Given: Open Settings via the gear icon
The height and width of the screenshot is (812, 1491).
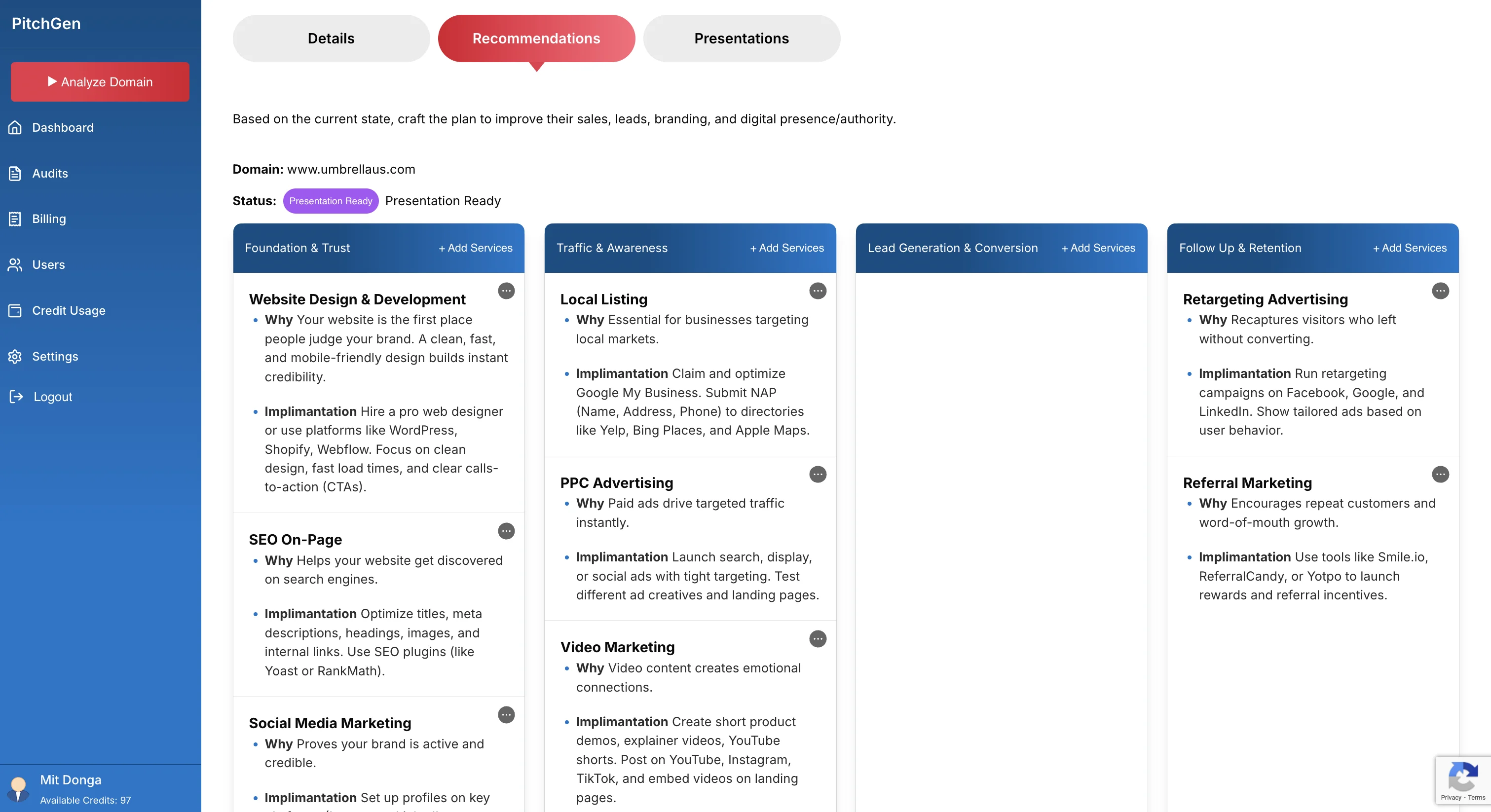Looking at the screenshot, I should pos(15,357).
